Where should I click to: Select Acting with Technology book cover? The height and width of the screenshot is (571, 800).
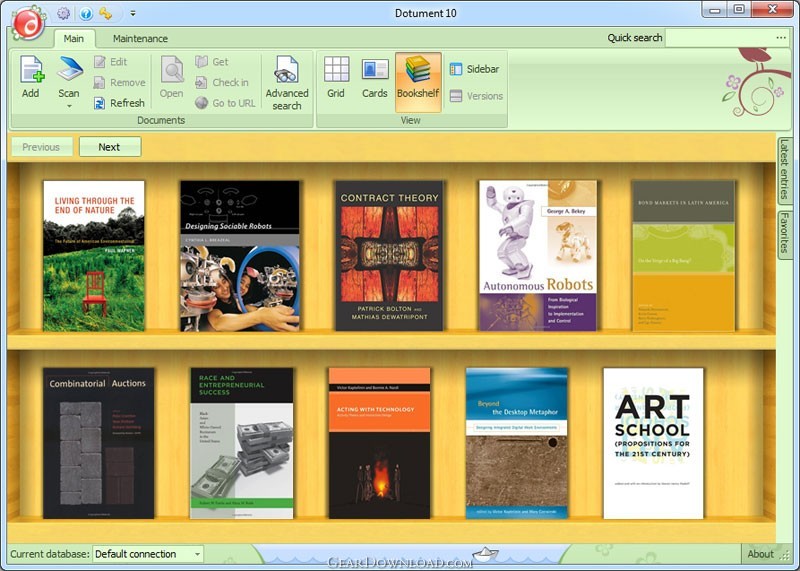(380, 443)
